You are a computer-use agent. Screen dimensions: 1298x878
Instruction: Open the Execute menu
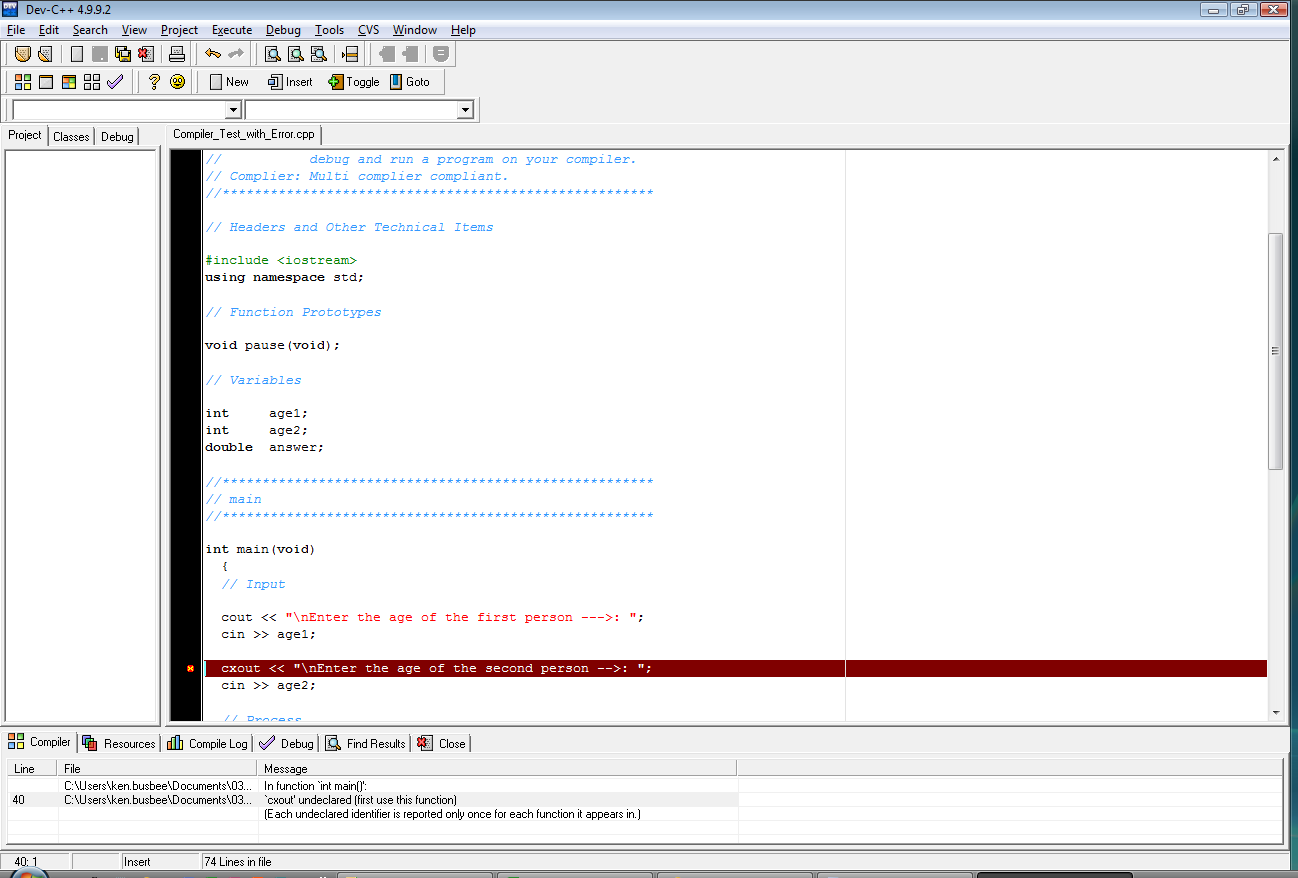pyautogui.click(x=231, y=30)
